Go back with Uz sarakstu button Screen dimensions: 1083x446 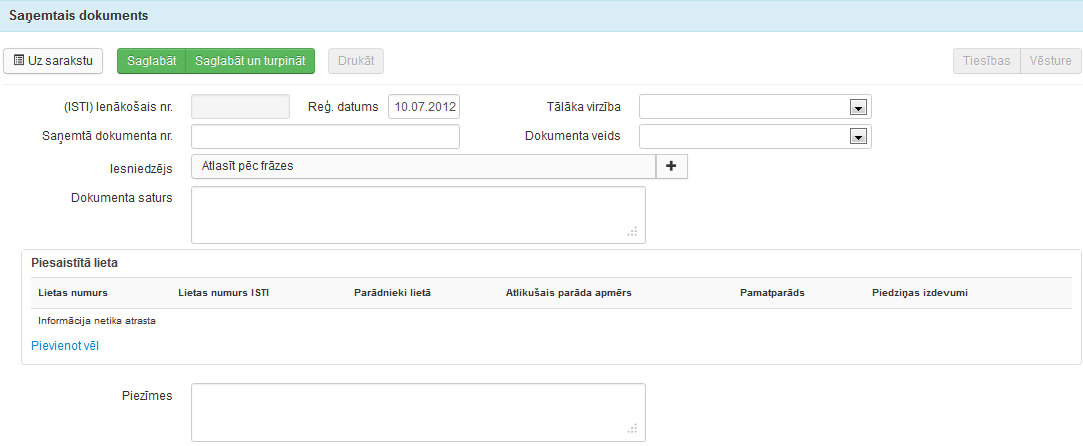(54, 61)
